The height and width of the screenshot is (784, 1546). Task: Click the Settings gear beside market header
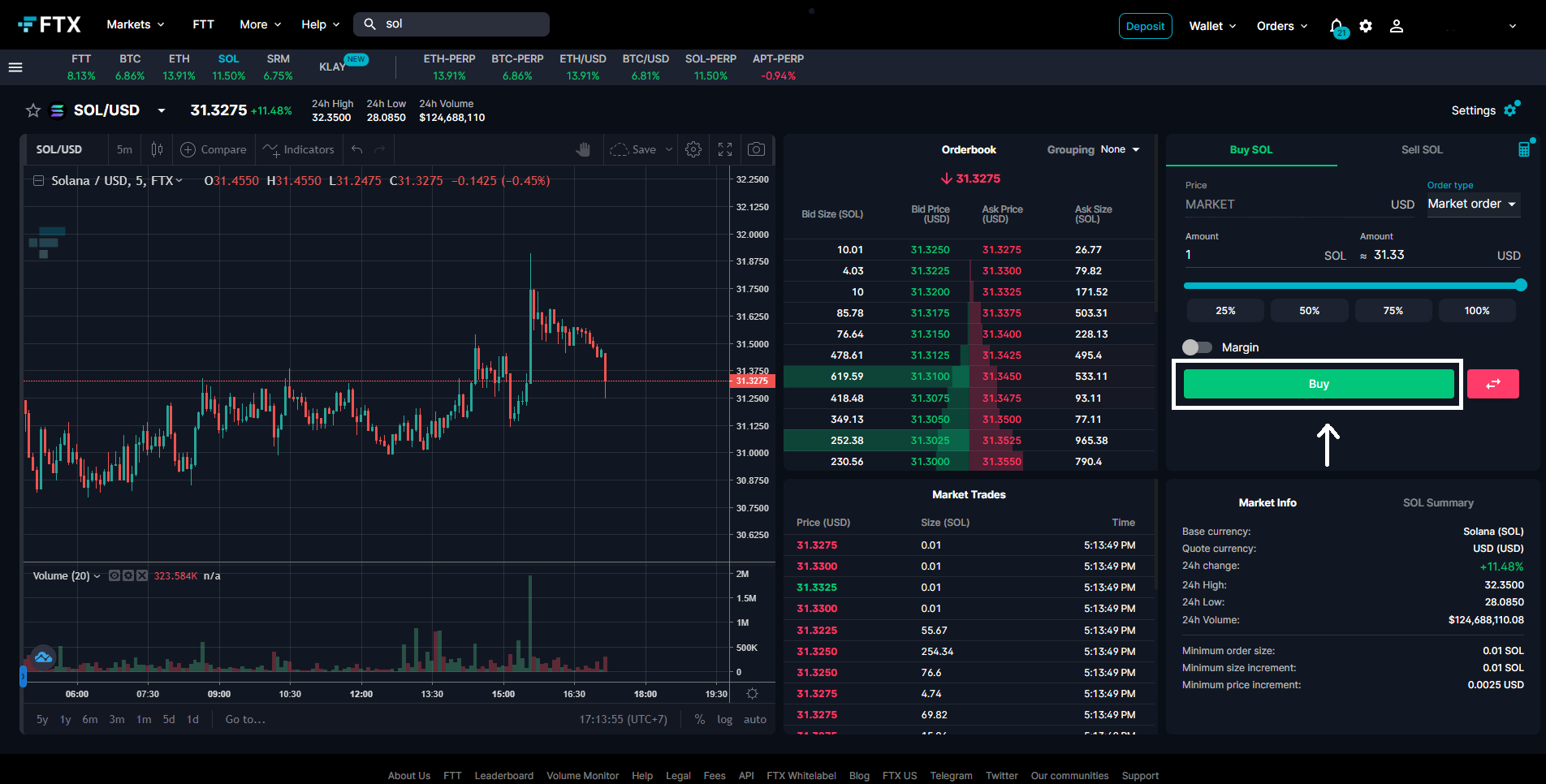coord(1511,110)
